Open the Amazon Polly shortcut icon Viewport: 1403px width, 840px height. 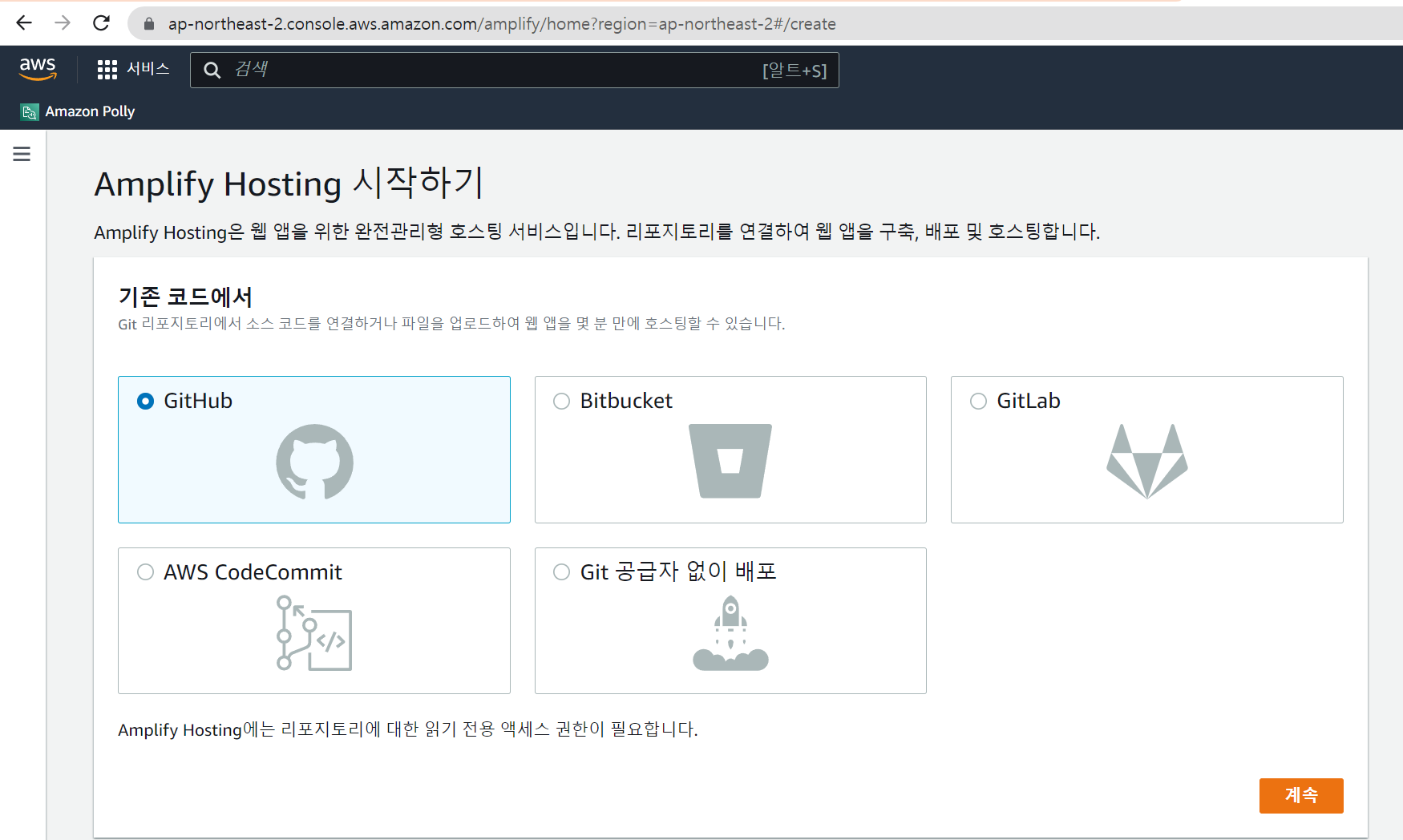[30, 111]
